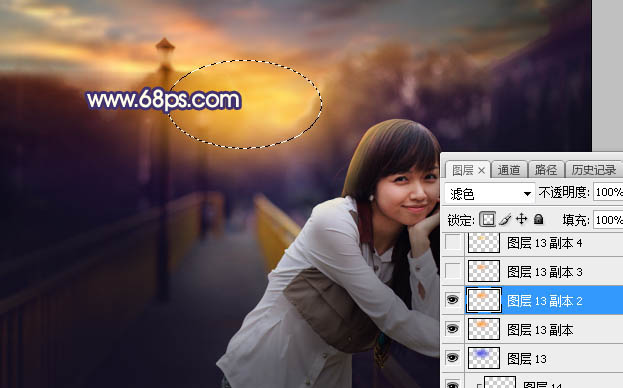Hide the 图层 13 副本 layer

click(453, 329)
